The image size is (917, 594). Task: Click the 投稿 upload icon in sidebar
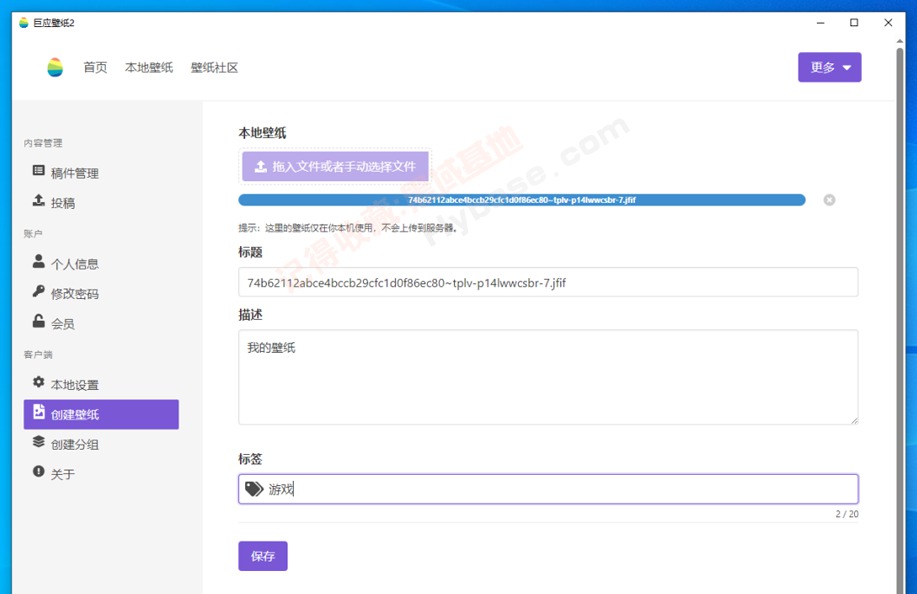(x=39, y=201)
